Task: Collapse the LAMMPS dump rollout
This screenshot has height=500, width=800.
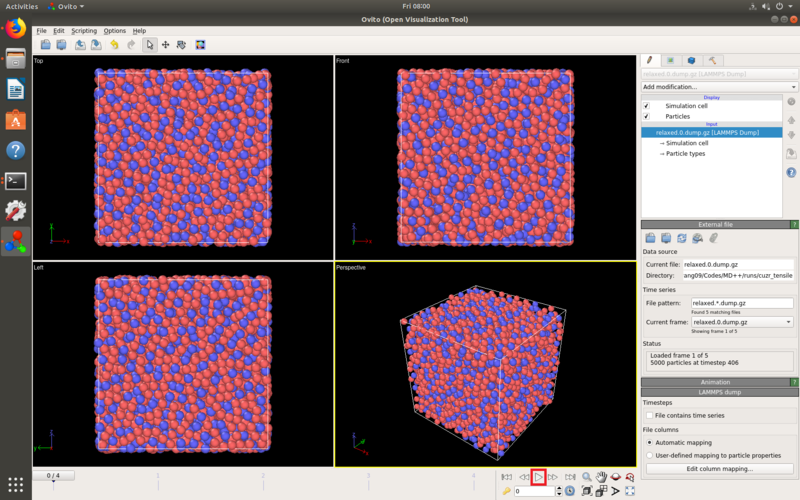Action: tap(719, 392)
